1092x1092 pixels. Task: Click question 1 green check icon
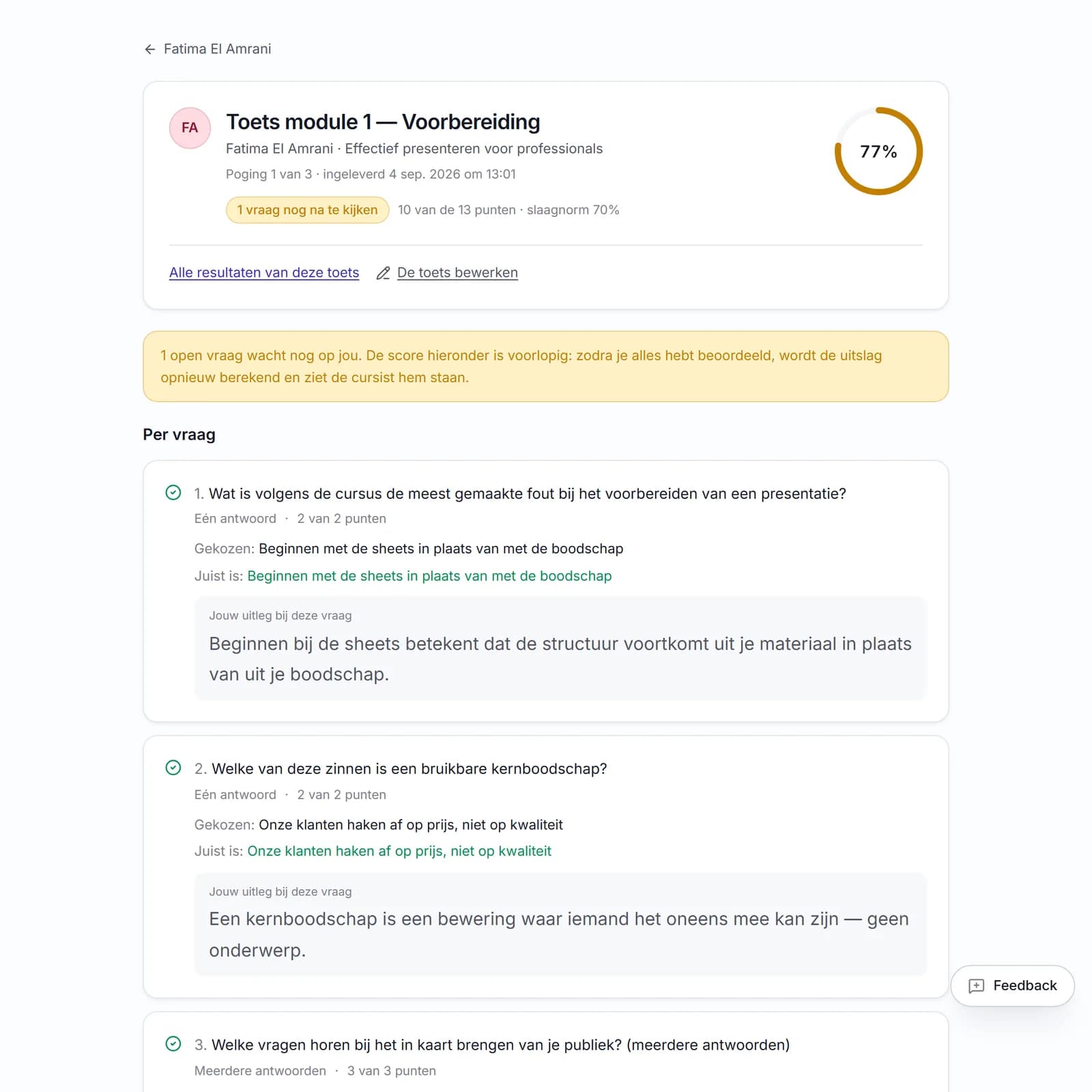(173, 493)
